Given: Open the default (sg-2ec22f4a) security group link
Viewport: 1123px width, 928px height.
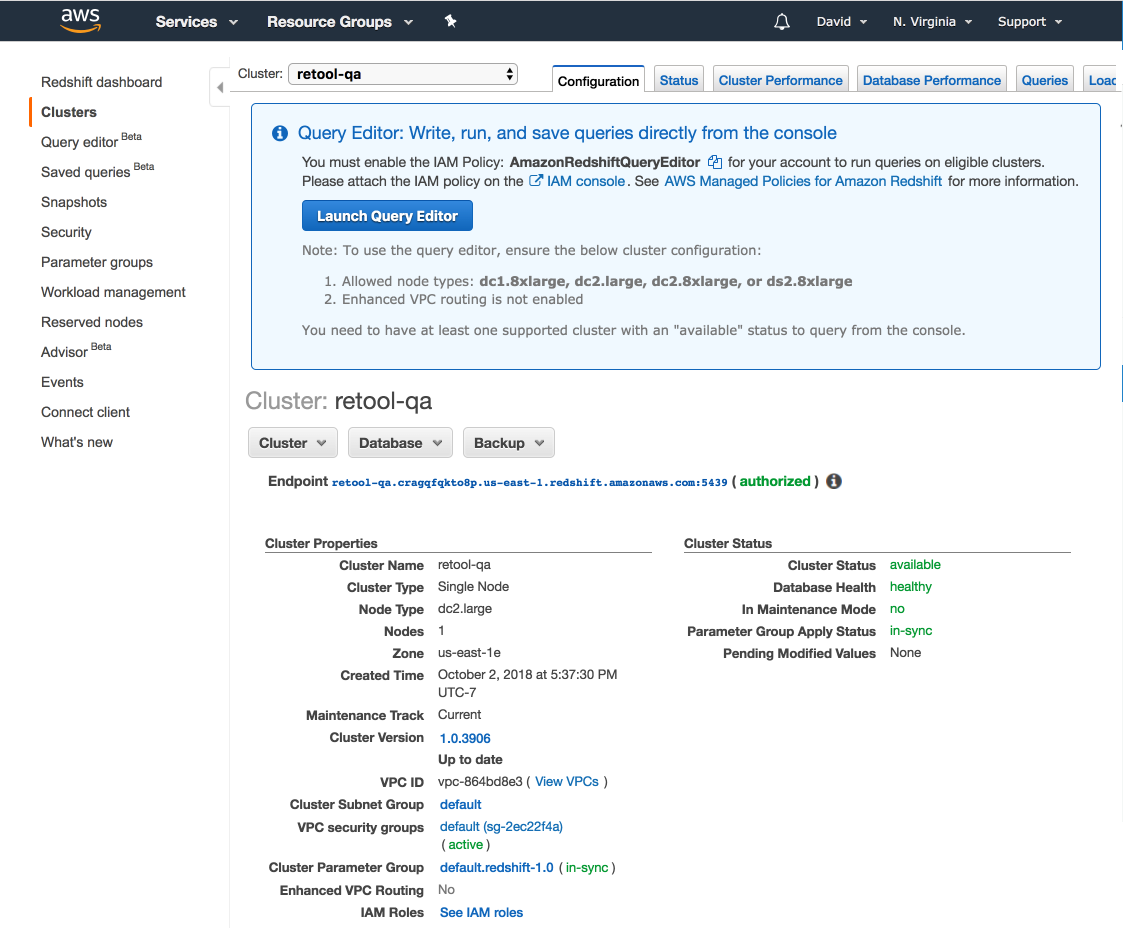Looking at the screenshot, I should 501,826.
